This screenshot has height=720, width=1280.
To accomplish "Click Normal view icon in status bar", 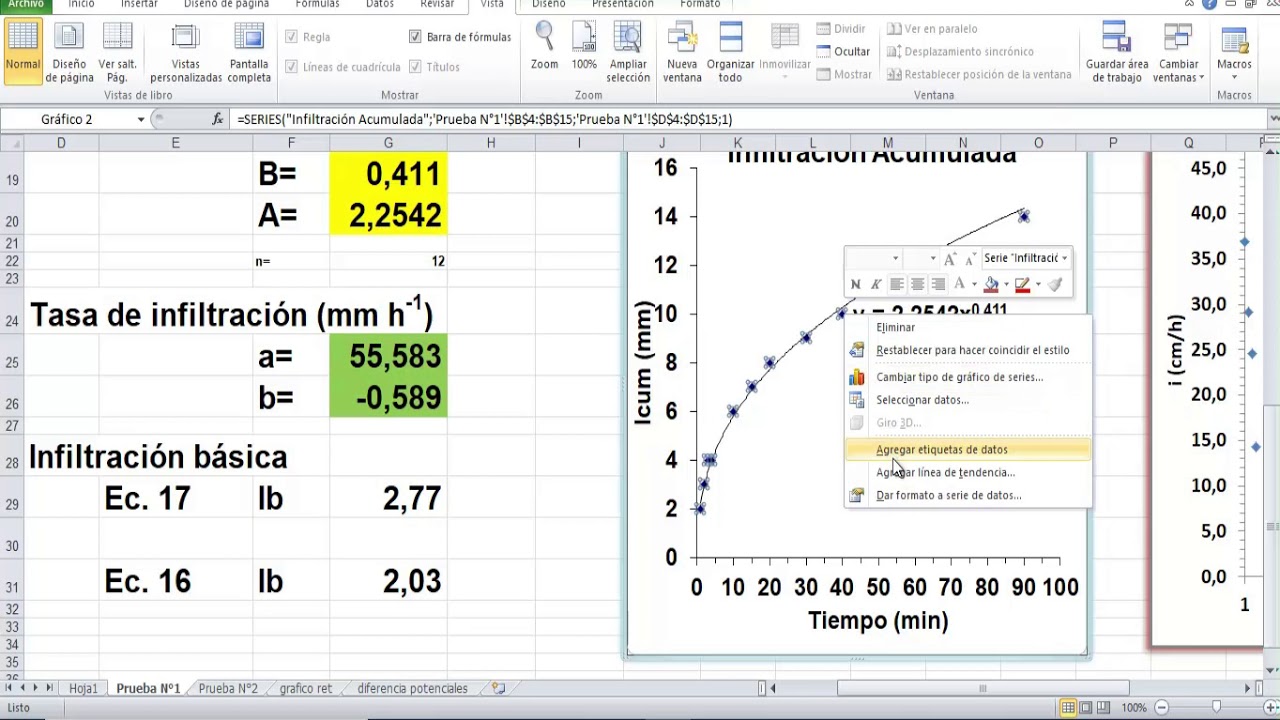I will pos(1069,708).
